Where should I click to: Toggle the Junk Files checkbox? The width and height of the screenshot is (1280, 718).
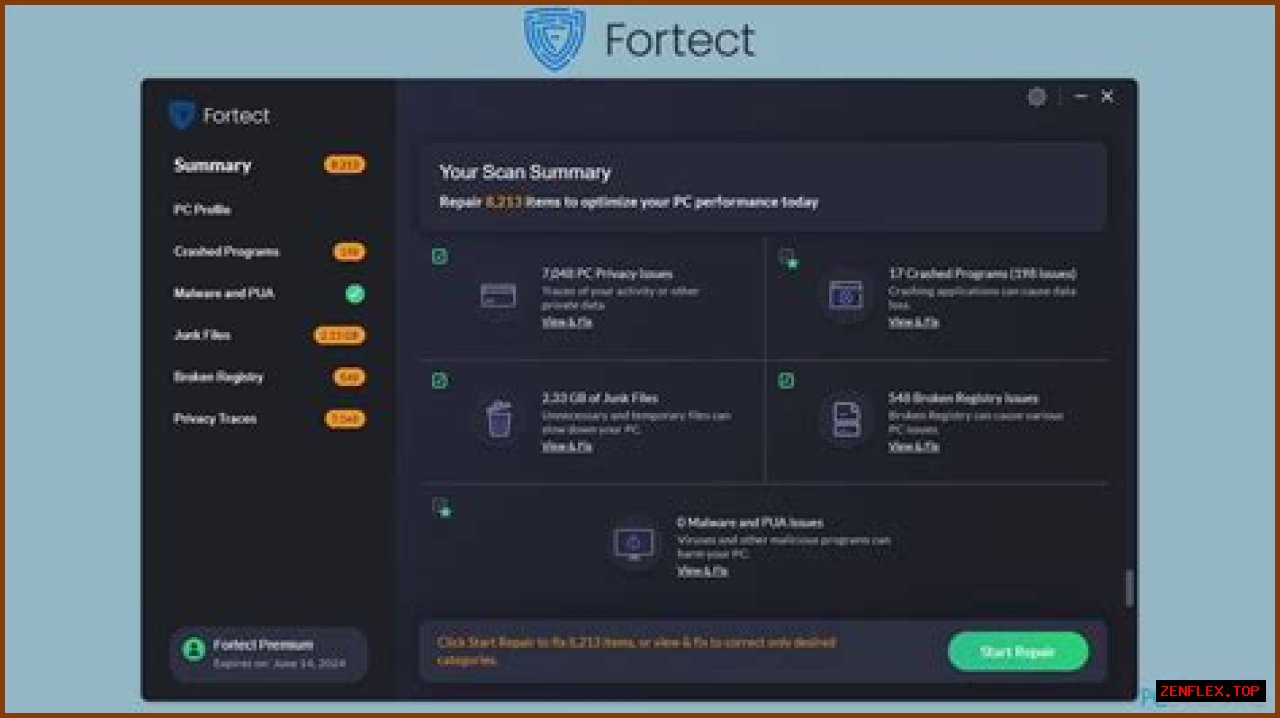coord(440,381)
